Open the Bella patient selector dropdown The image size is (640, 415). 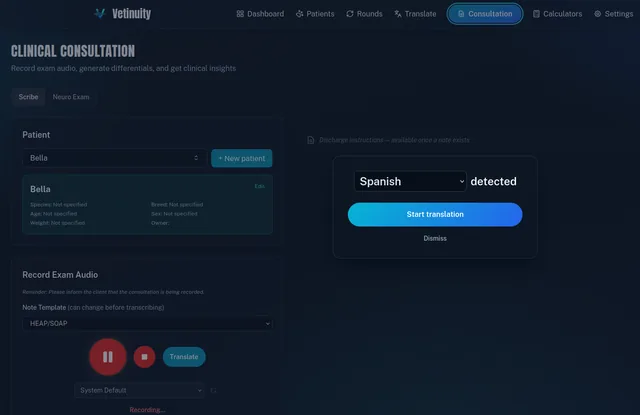point(114,158)
